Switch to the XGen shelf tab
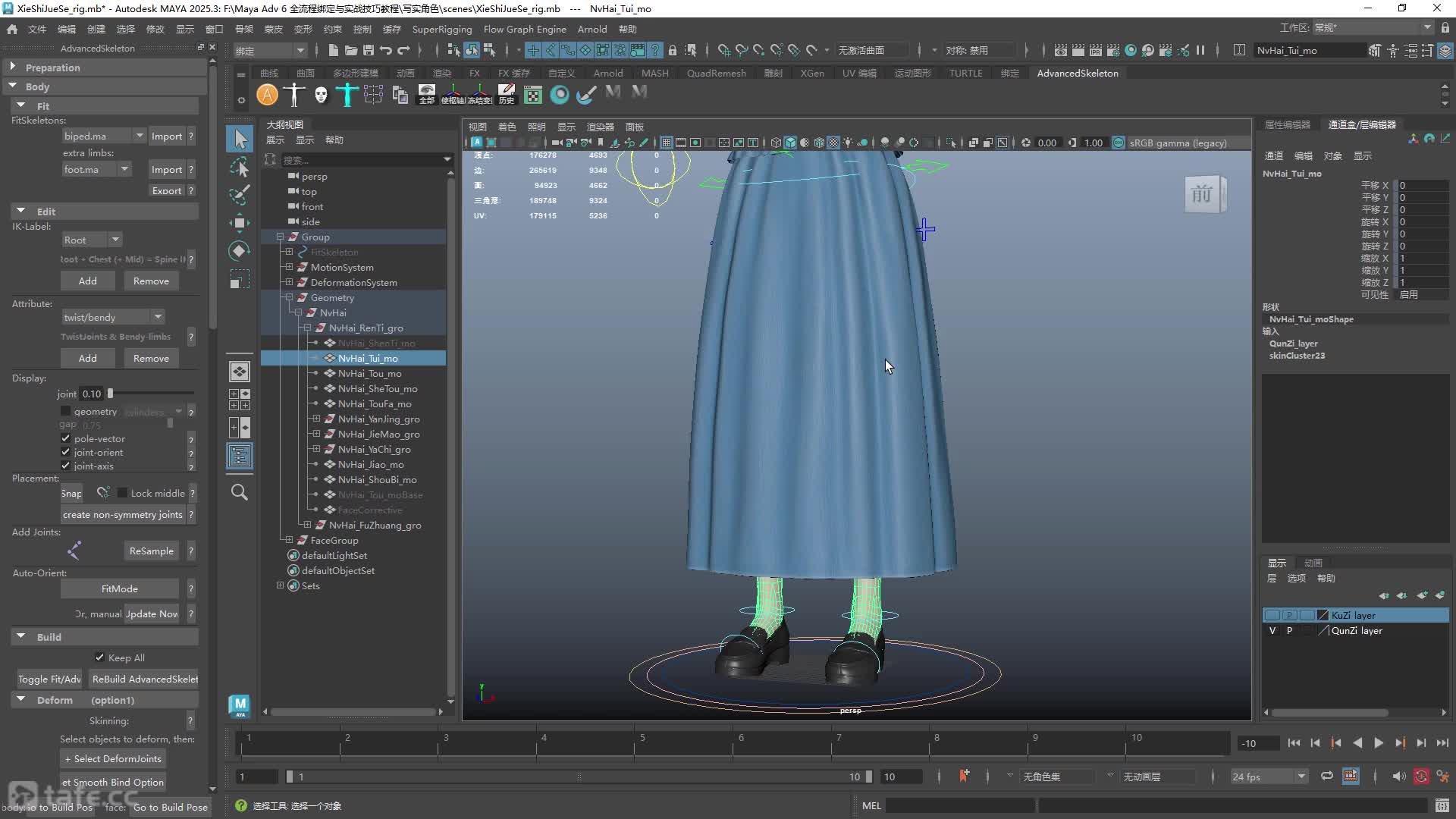Screen dimensions: 1456x819 tap(812, 73)
